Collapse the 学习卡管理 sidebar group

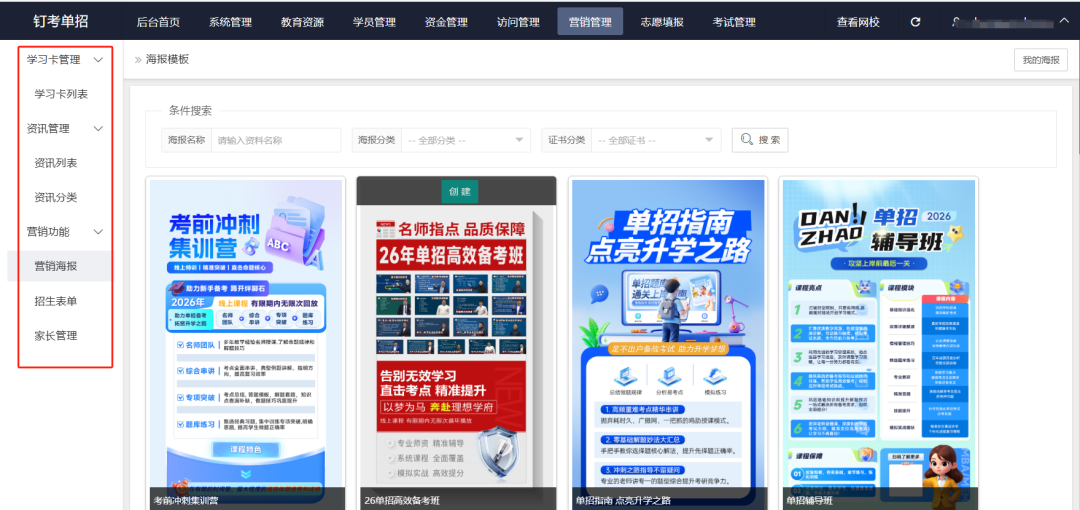(x=98, y=60)
